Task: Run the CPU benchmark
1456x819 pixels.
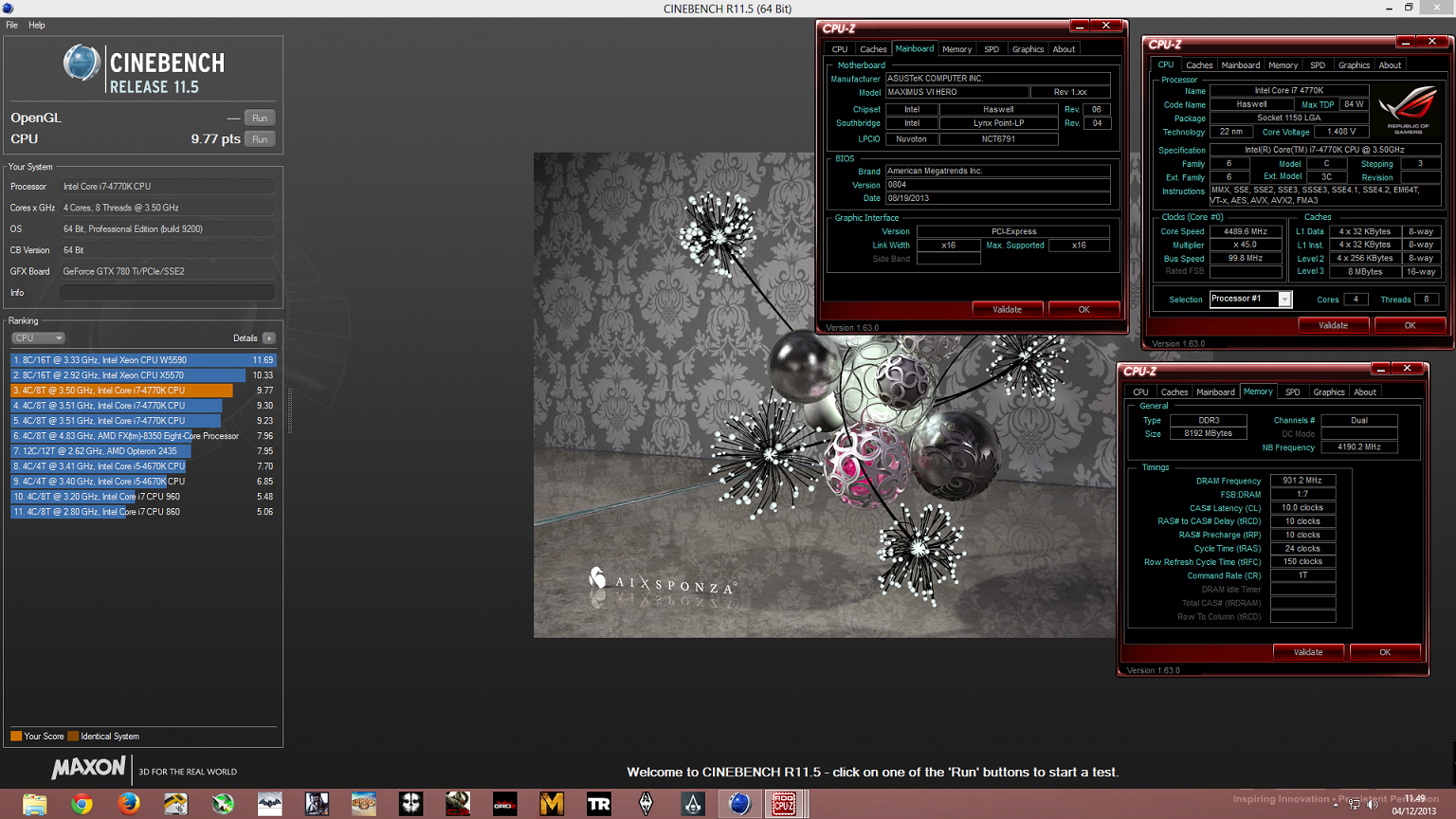Action: click(x=260, y=139)
